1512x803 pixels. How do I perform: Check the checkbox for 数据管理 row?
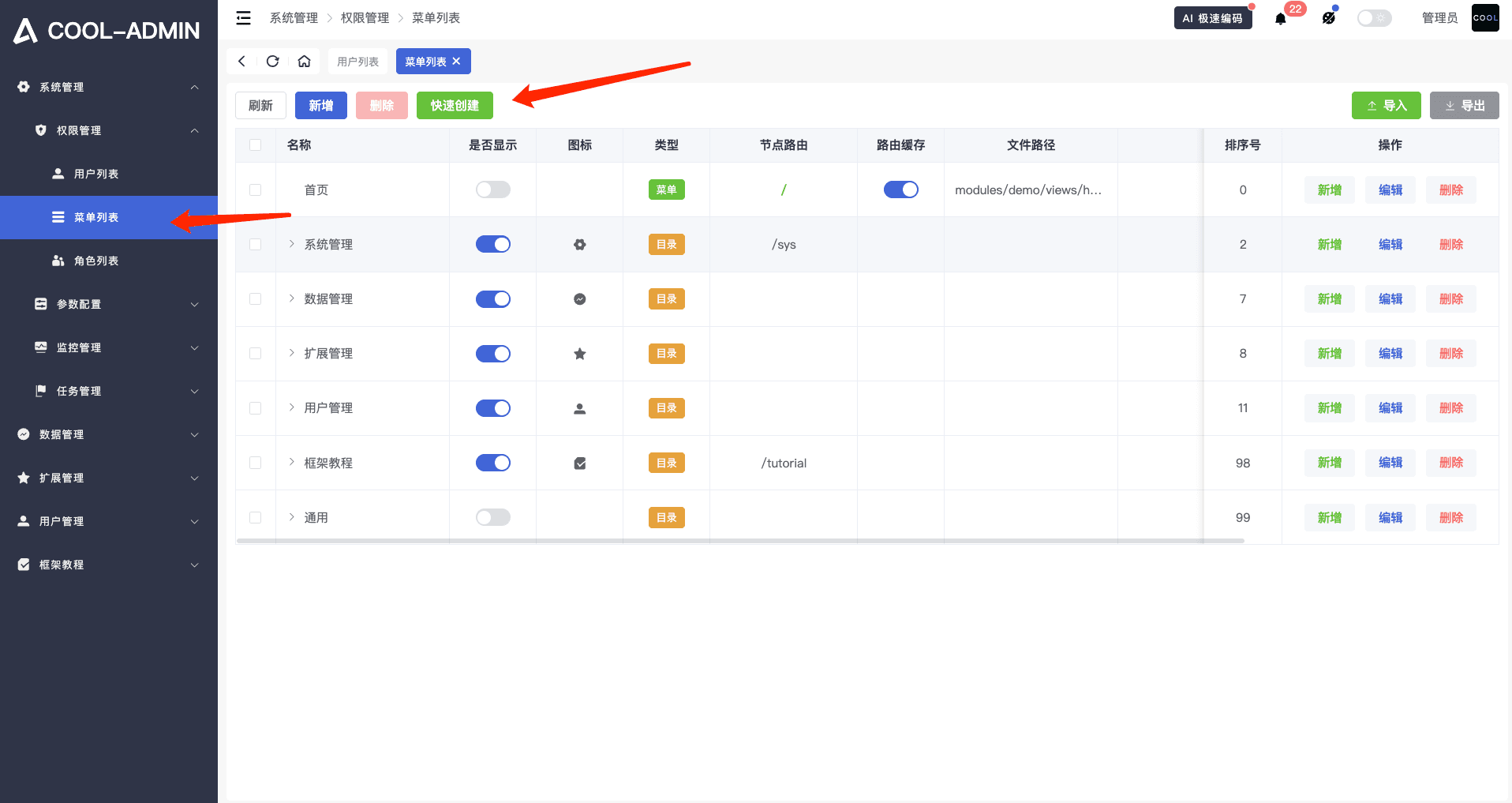pyautogui.click(x=255, y=299)
